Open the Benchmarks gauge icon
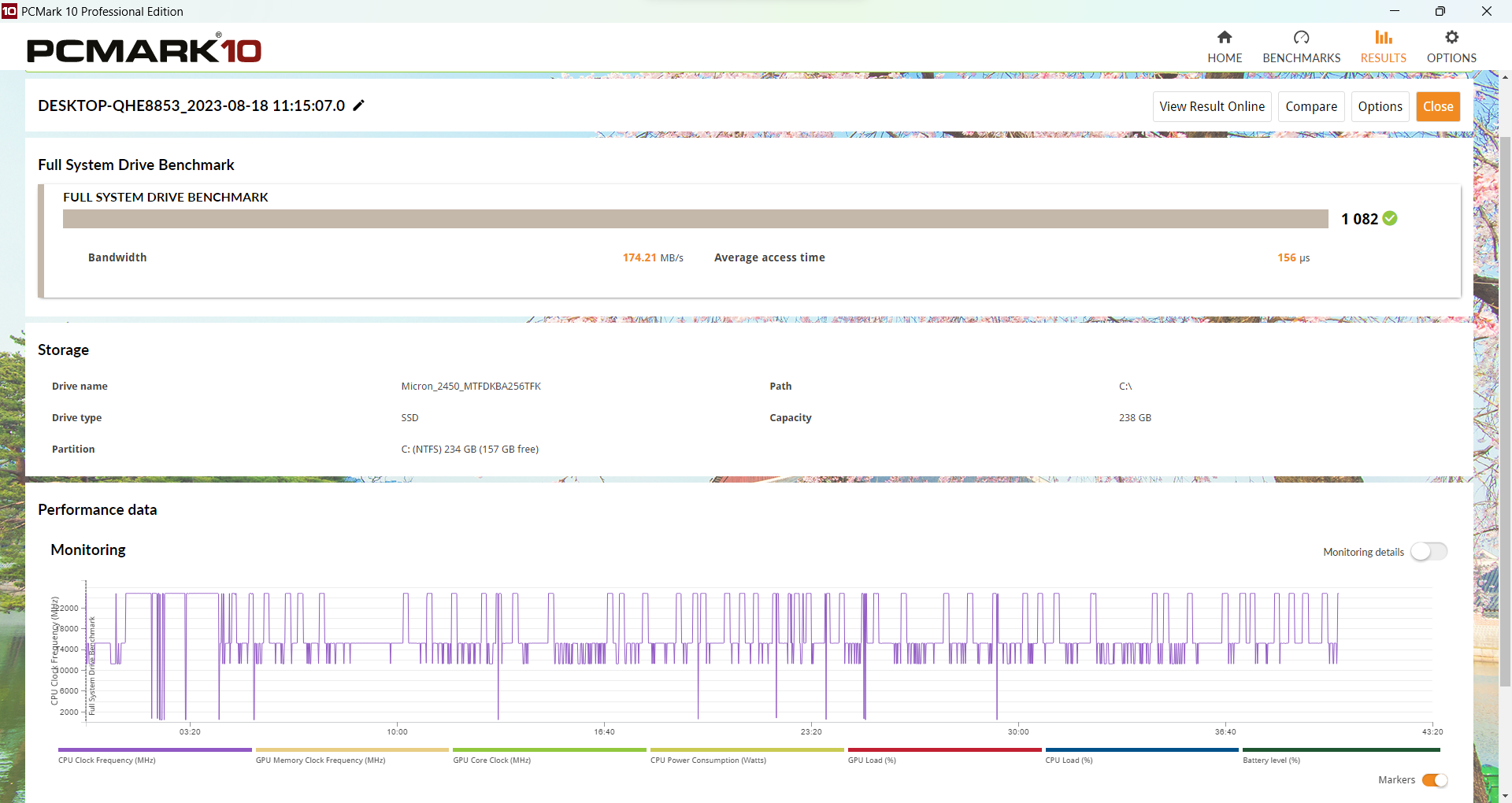The image size is (1512, 803). point(1301,37)
